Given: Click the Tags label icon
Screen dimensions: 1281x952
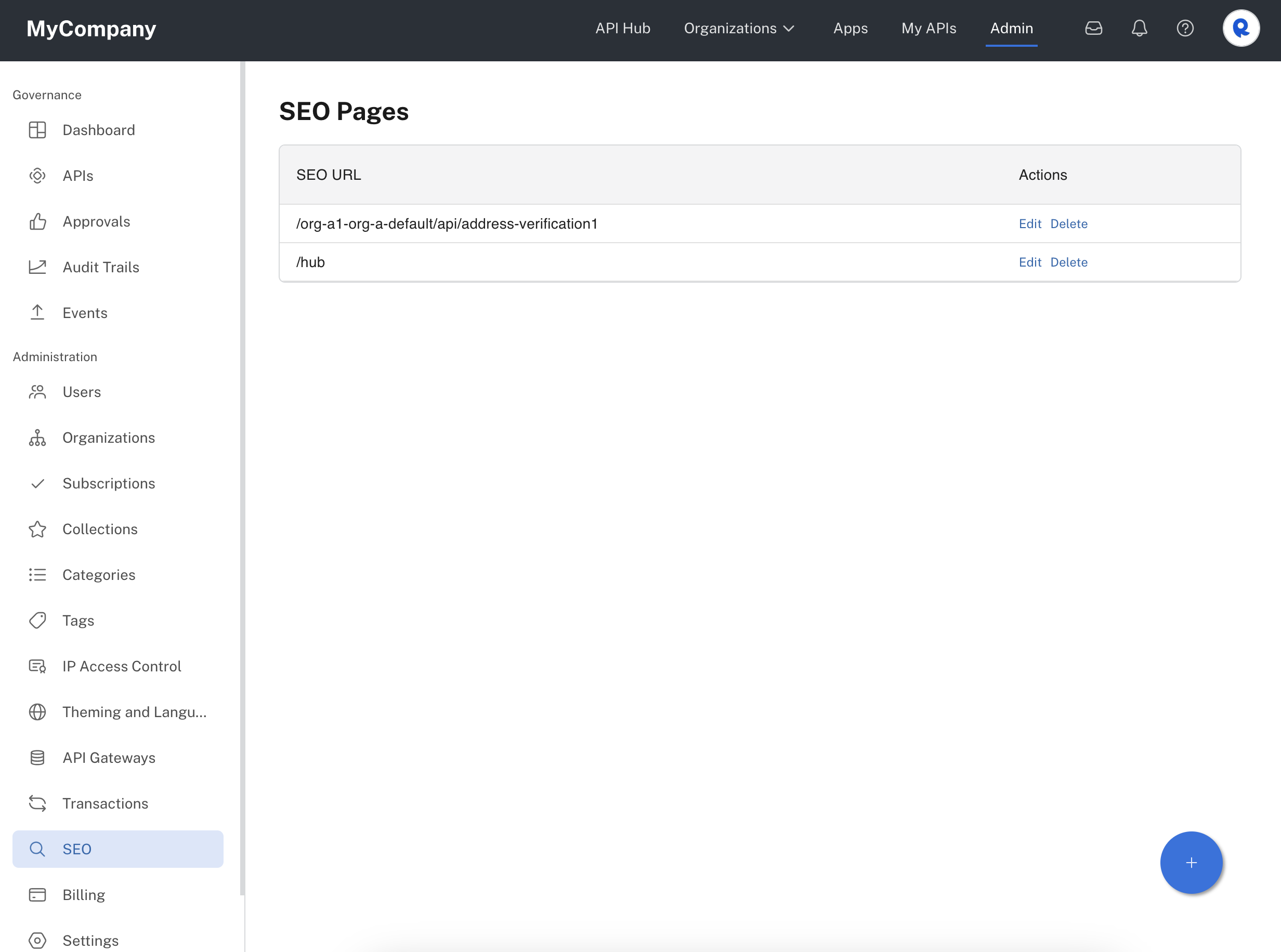Looking at the screenshot, I should [37, 620].
